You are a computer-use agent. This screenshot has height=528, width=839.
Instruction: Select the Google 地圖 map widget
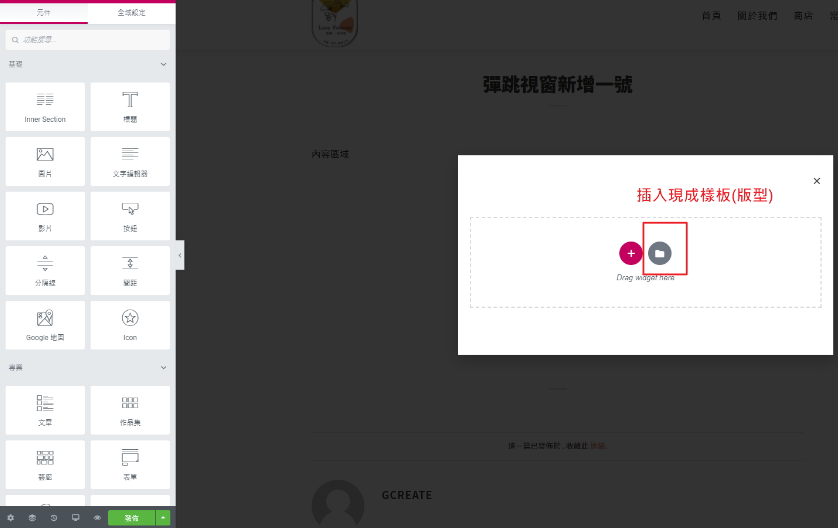45,324
